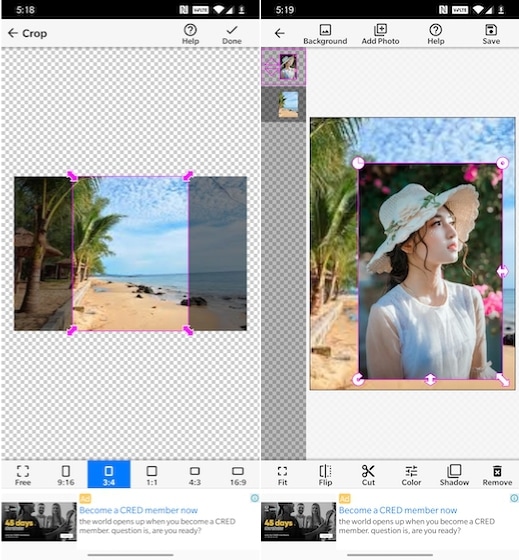This screenshot has width=519, height=560.
Task: Open the Background option
Action: click(325, 34)
